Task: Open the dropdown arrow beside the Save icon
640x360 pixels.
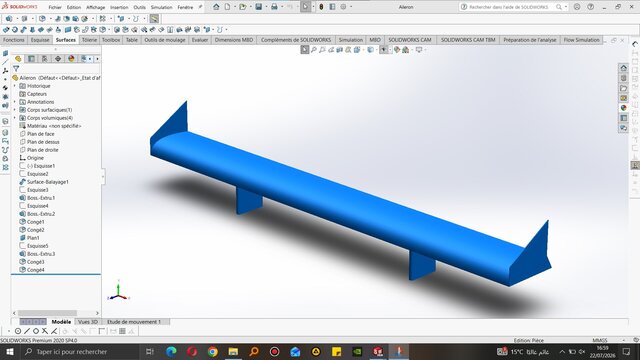Action: pos(266,7)
